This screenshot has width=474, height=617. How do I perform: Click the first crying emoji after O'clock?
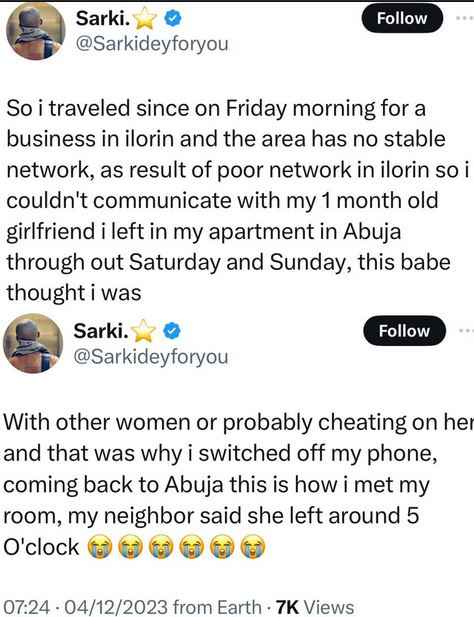point(100,547)
